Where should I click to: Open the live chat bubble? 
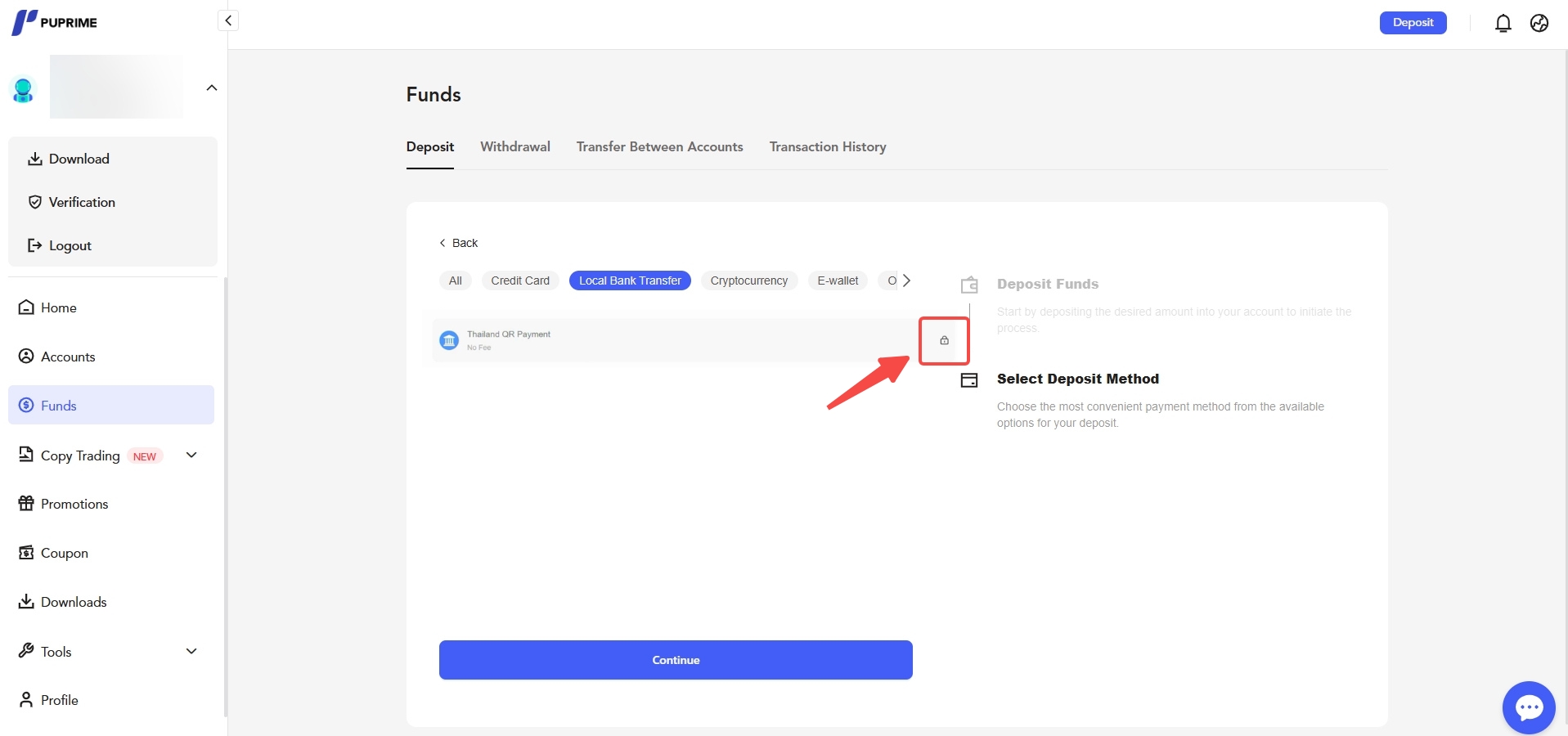point(1528,707)
